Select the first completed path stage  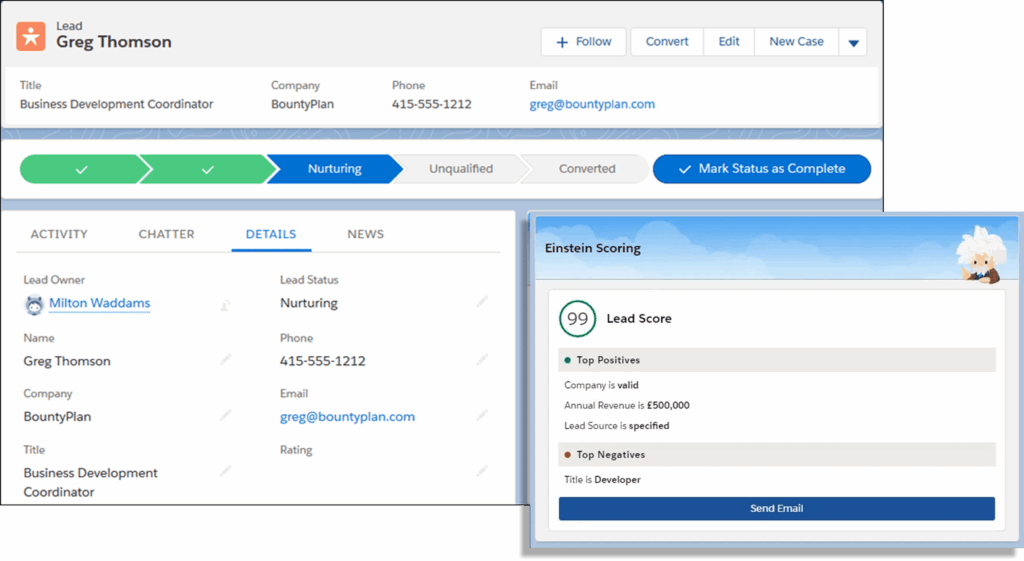81,169
